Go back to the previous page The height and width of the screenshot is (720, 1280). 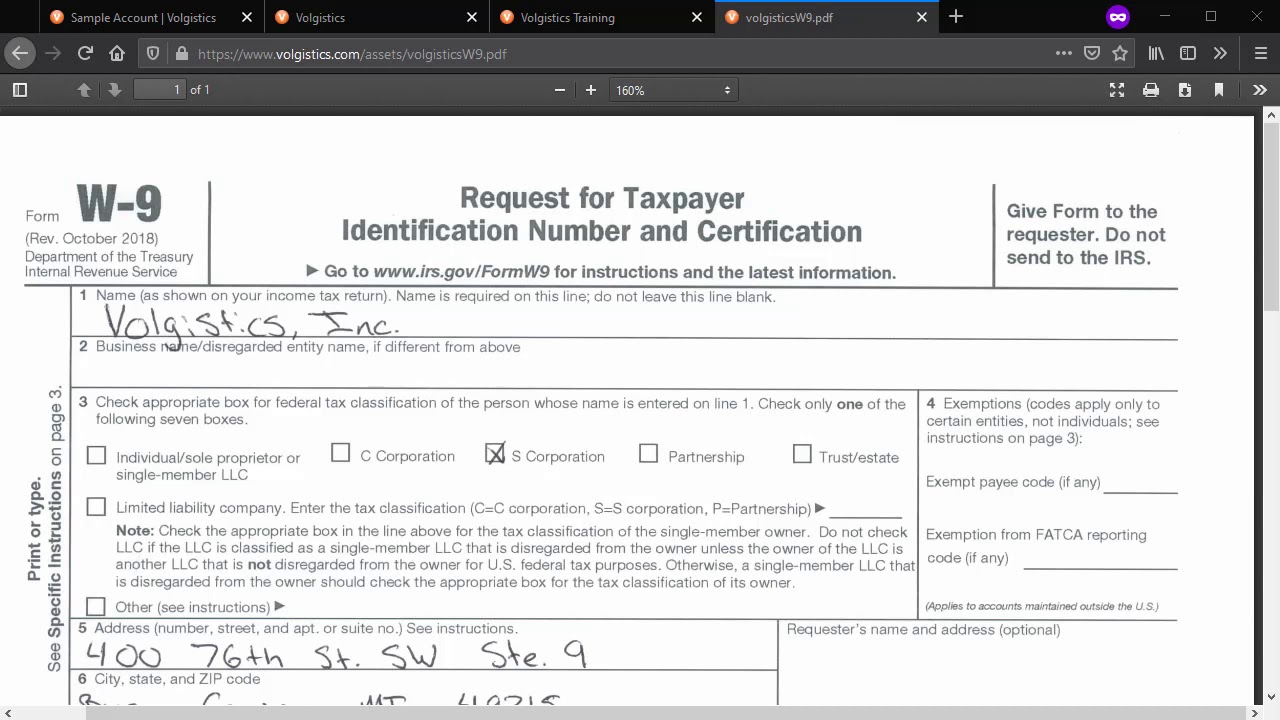(x=20, y=54)
